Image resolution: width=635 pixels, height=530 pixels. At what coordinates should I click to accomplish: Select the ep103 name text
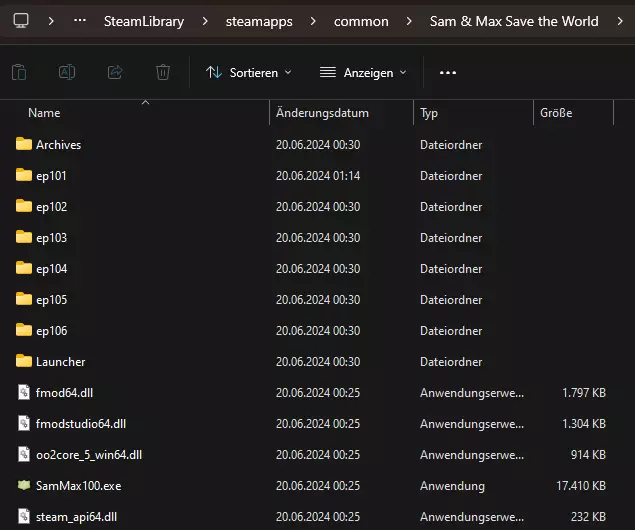pyautogui.click(x=51, y=238)
